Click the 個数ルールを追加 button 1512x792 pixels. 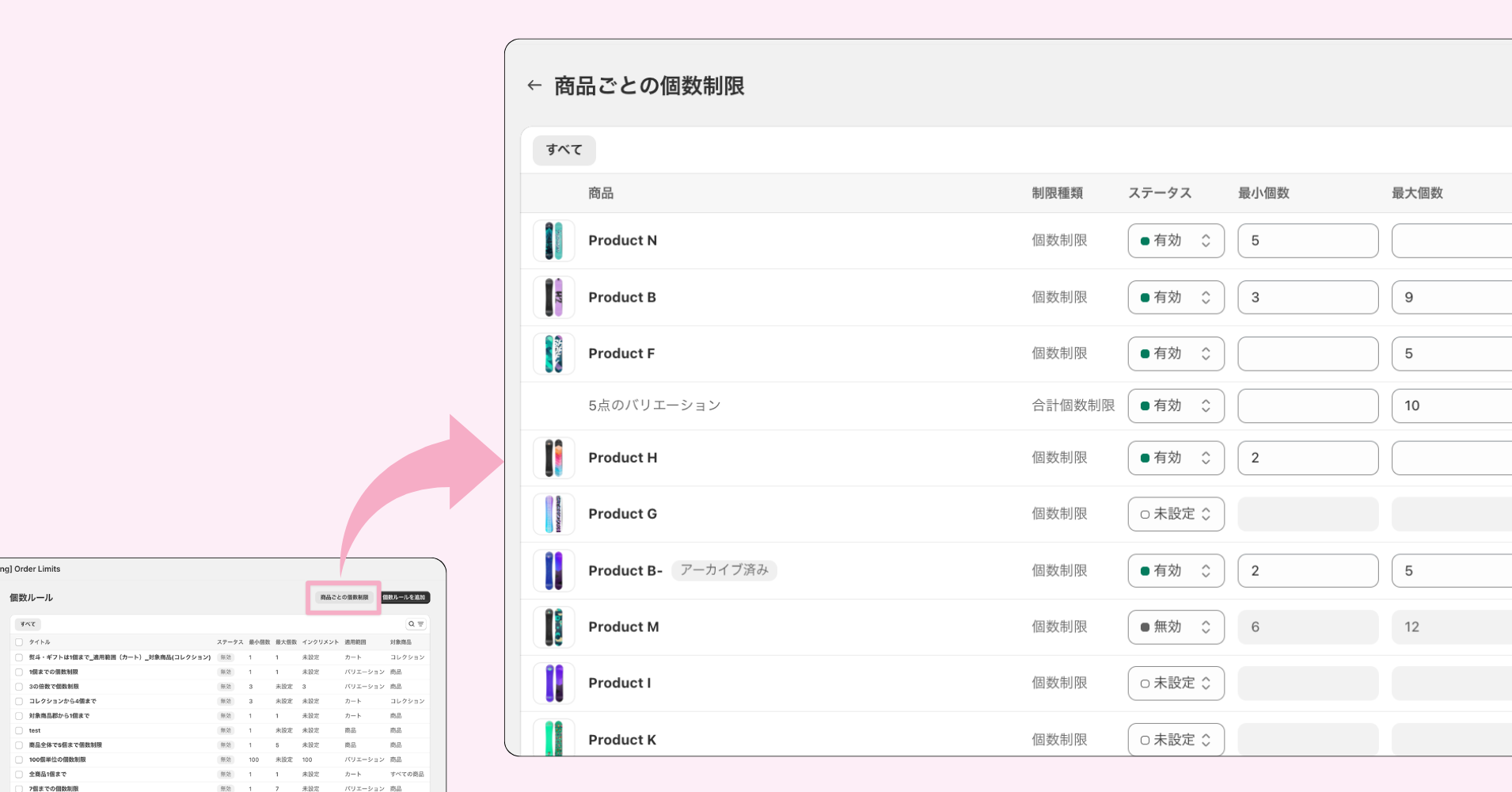pyautogui.click(x=405, y=597)
